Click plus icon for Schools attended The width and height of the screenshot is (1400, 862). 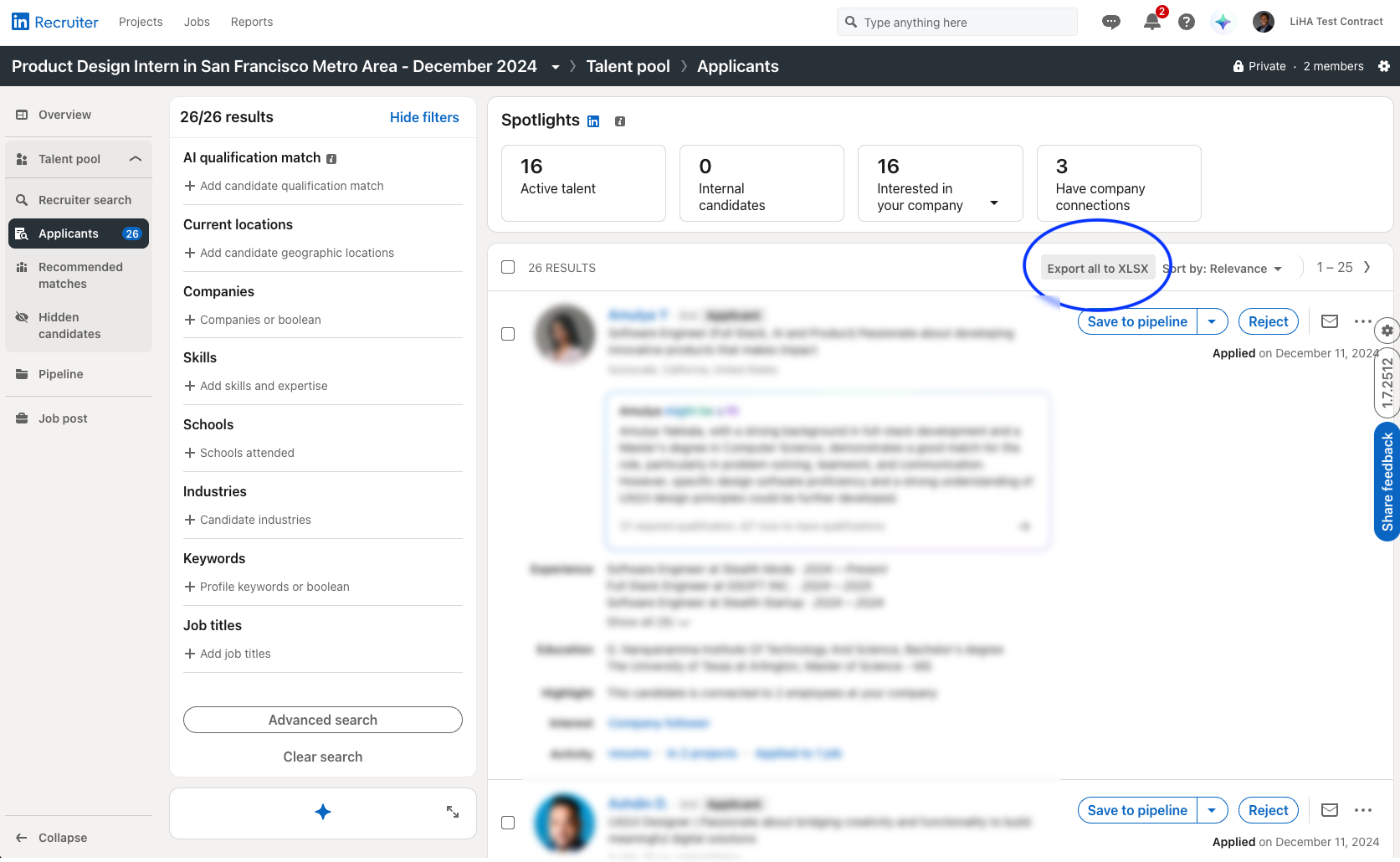[x=190, y=453]
